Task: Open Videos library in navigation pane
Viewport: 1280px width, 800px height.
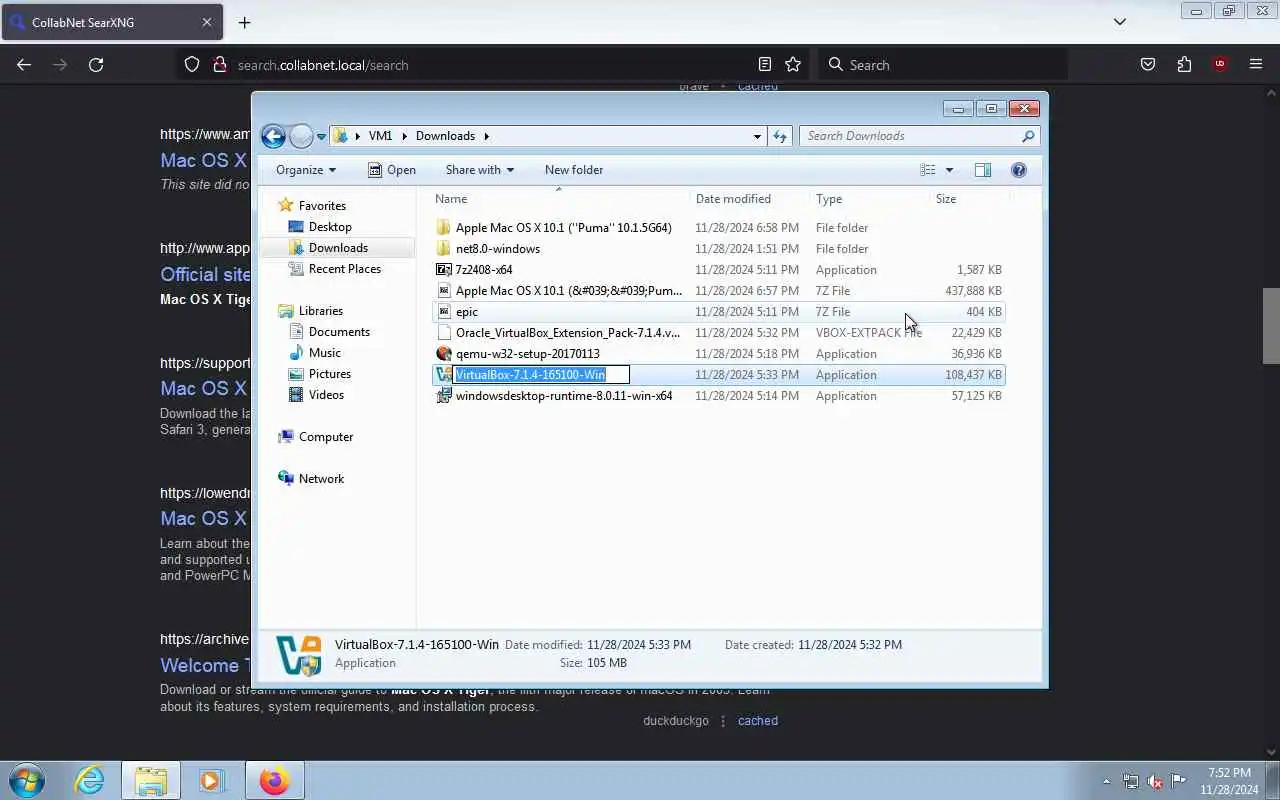Action: click(326, 395)
